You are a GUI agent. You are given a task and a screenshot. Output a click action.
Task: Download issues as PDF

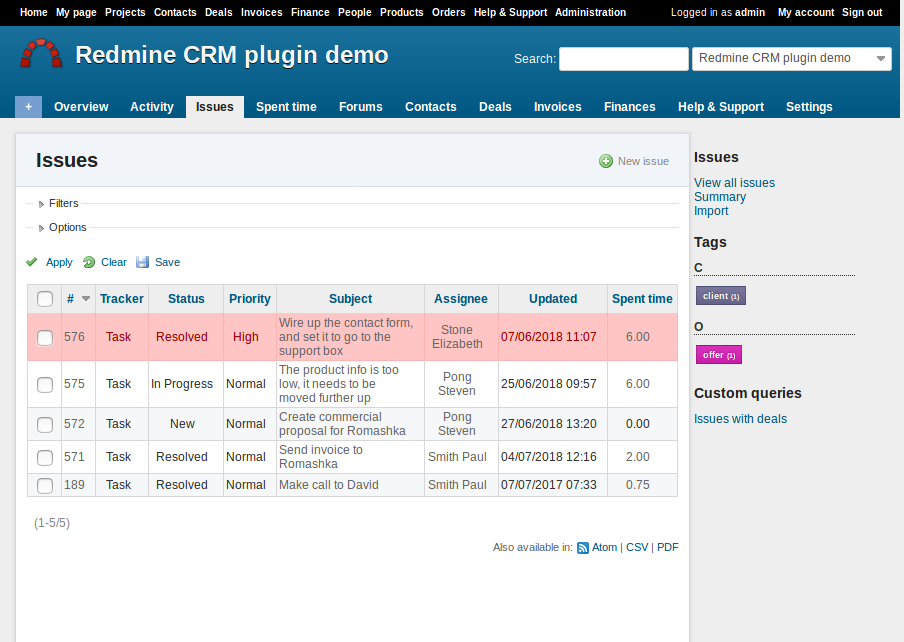[x=667, y=548]
